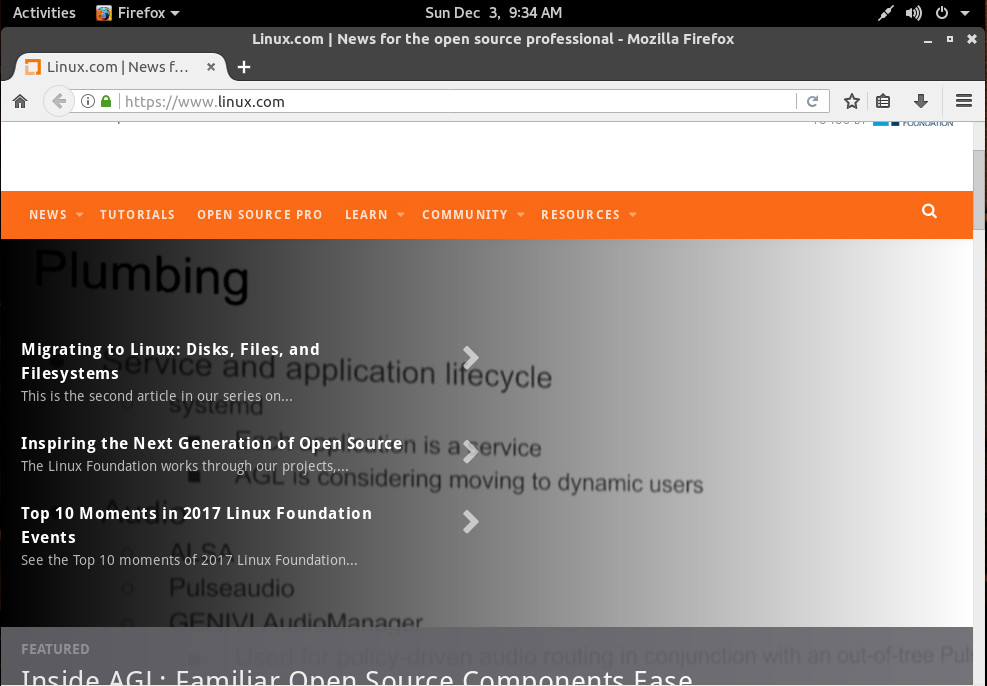Screen dimensions: 987x686
Task: Close the Linux.com tab
Action: [211, 67]
